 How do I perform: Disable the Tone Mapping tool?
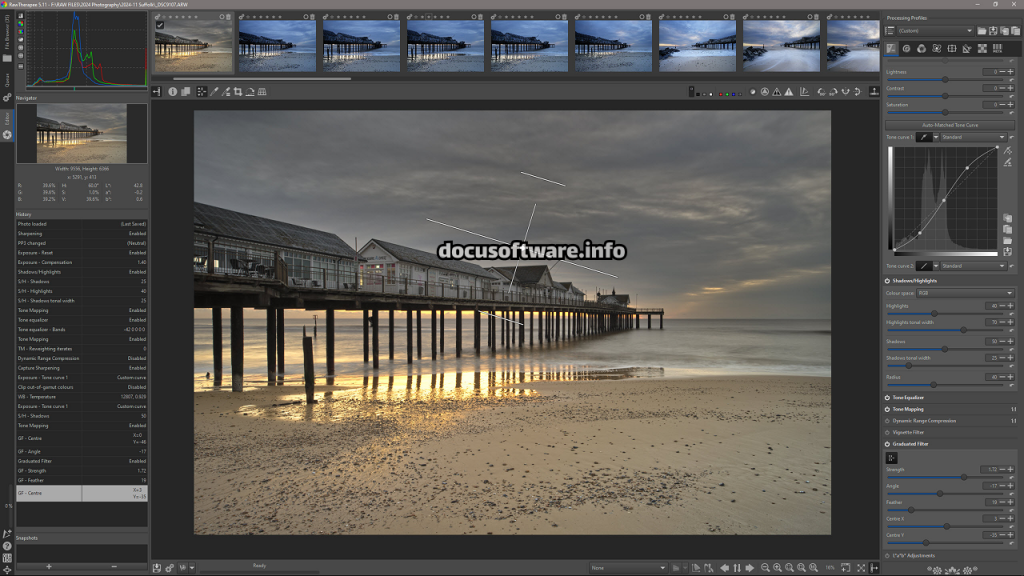coord(888,409)
